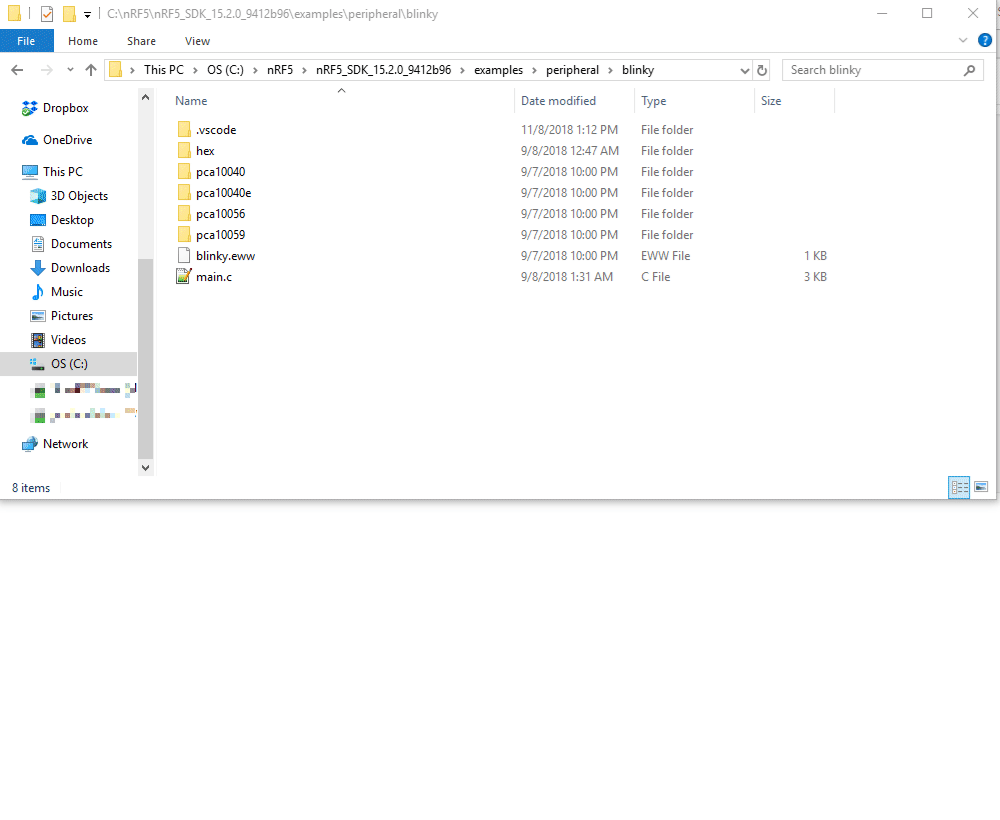Jump to nRF5_SDK_15.2.0_9412b96 in the address bar
The image size is (1000, 820).
click(383, 70)
